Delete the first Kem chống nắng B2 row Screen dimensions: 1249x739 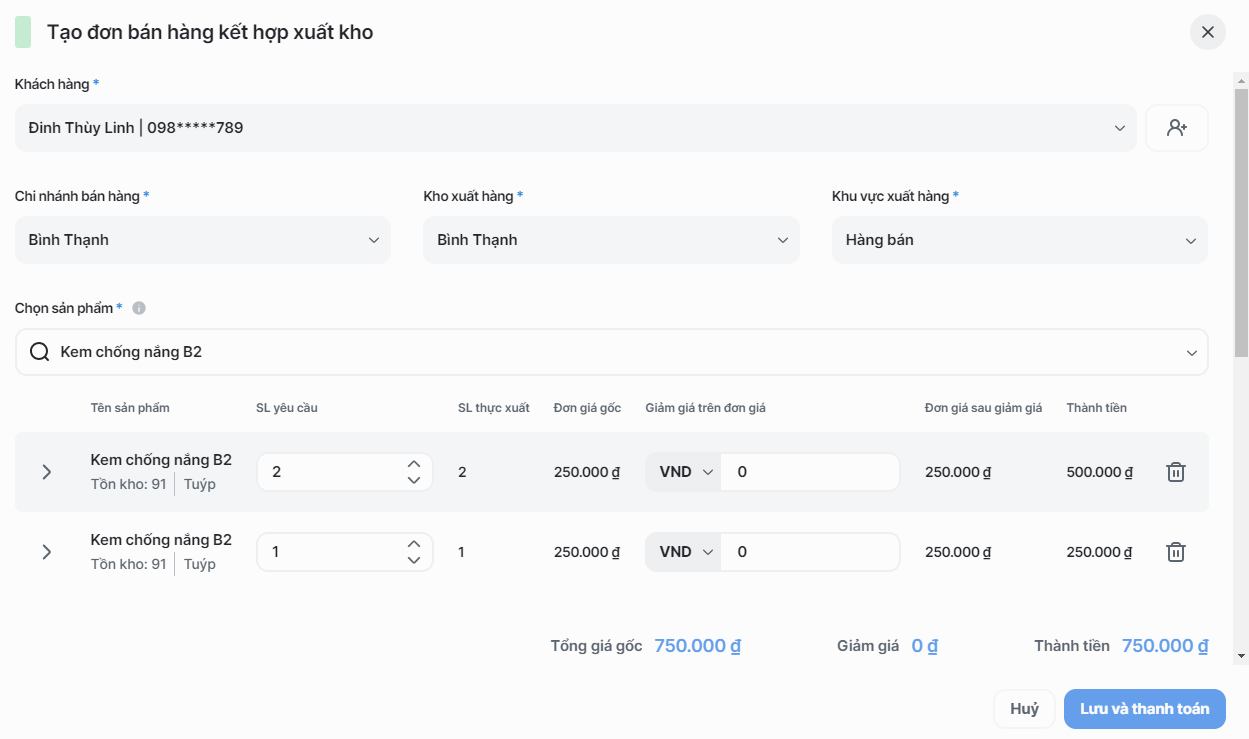click(1176, 472)
